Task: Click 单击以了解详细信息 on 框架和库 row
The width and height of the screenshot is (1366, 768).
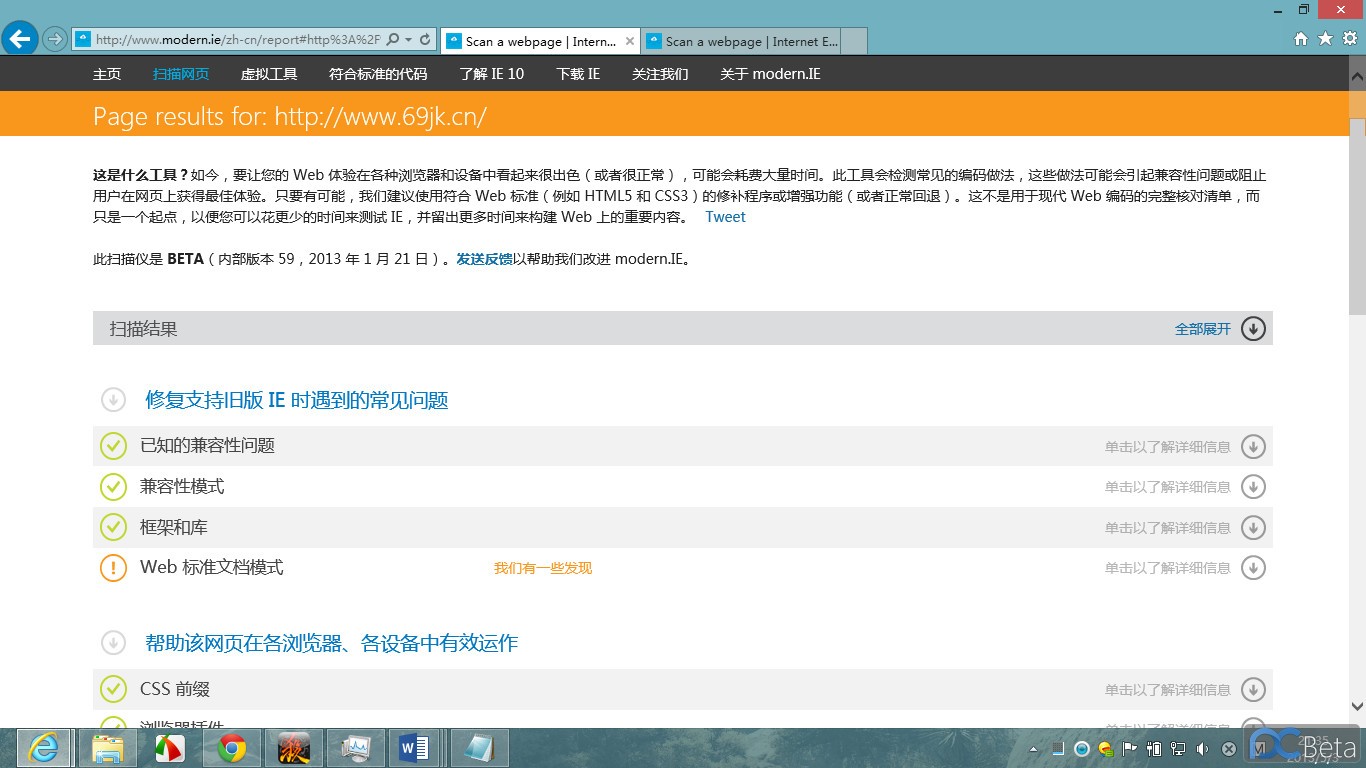Action: coord(1167,528)
